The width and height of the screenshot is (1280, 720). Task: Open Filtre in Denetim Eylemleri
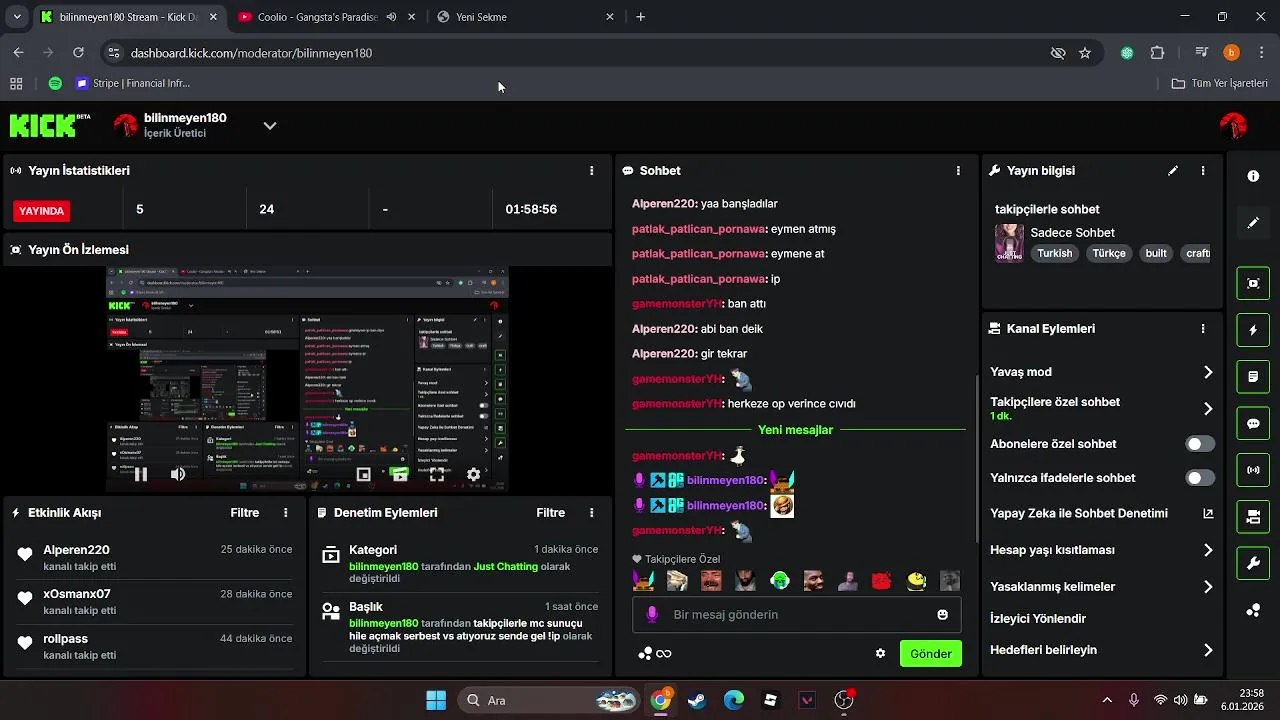pos(551,513)
